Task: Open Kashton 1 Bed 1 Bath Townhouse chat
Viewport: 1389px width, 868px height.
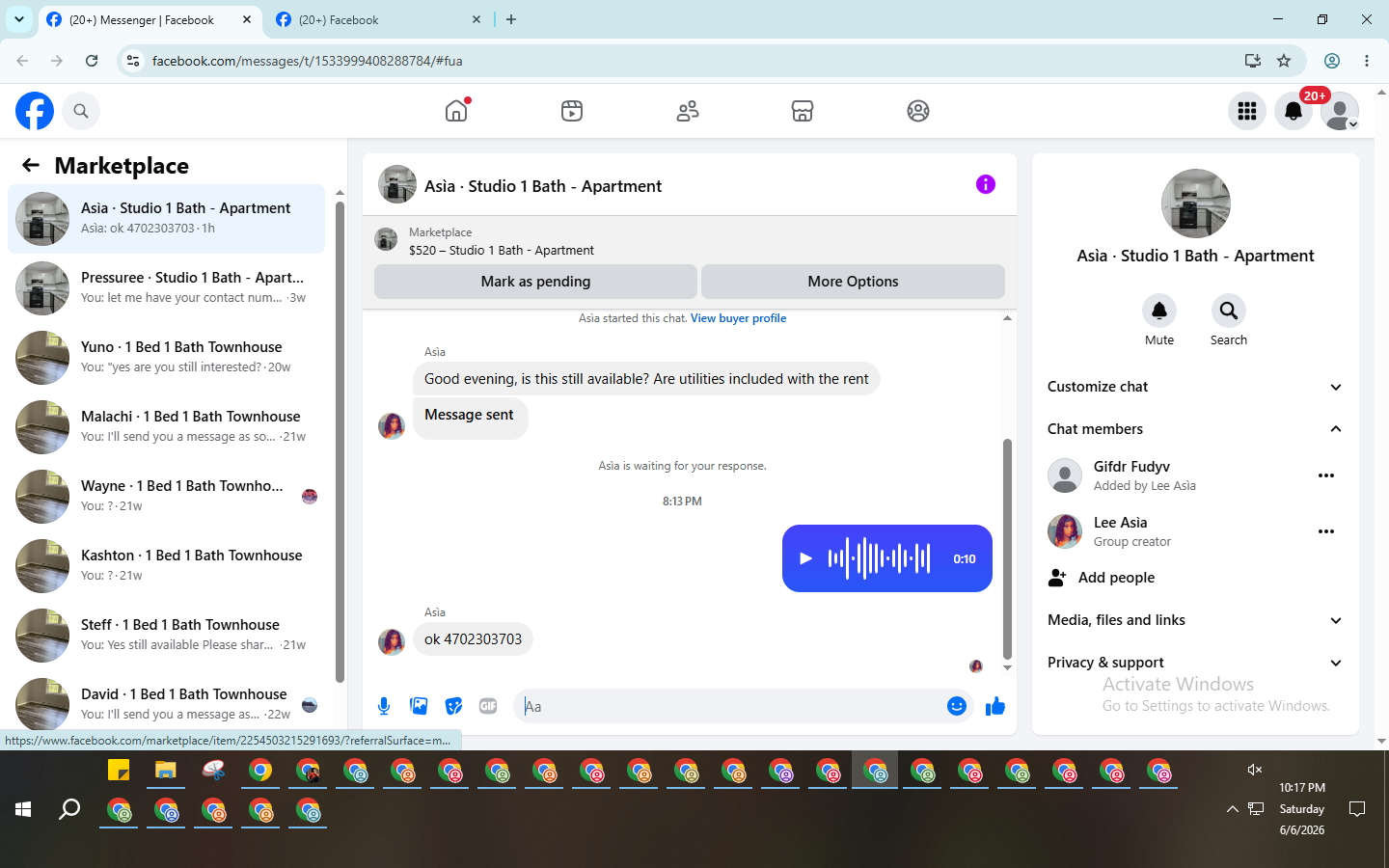Action: tap(166, 566)
